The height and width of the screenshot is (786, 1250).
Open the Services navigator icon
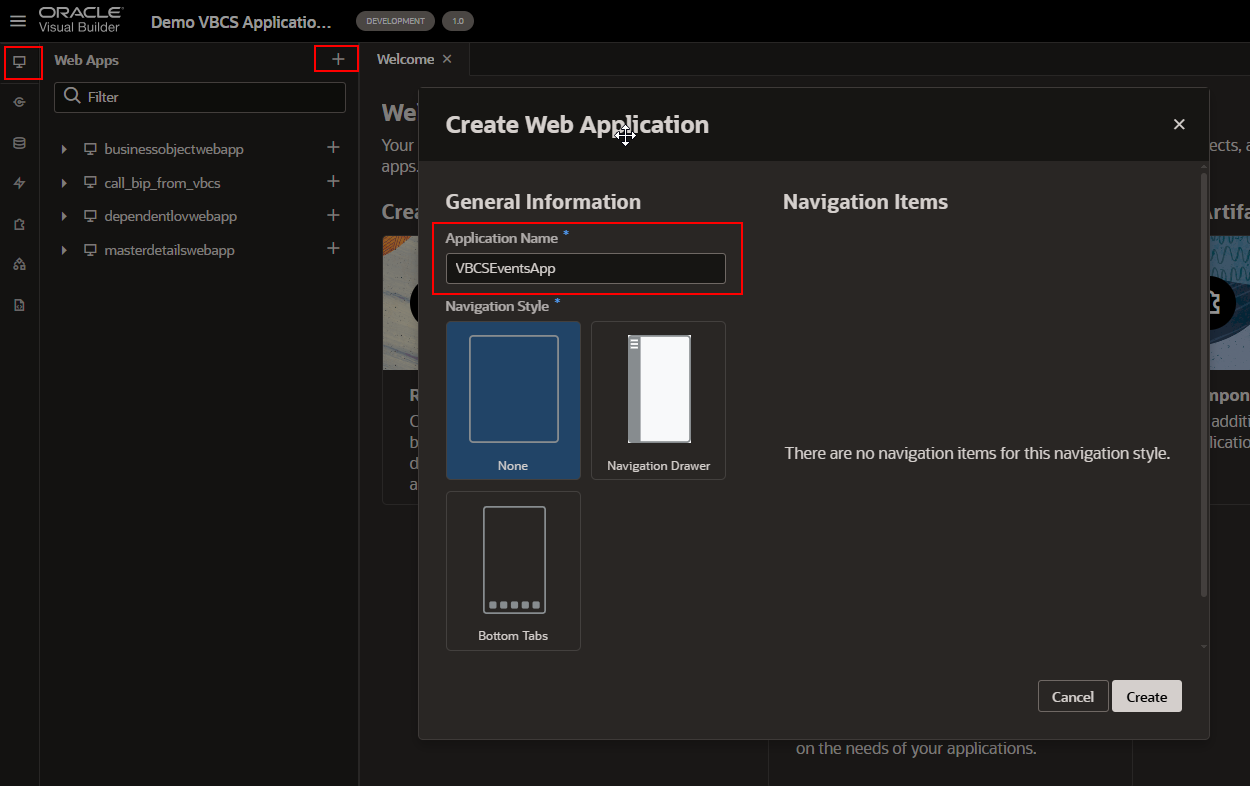point(19,102)
